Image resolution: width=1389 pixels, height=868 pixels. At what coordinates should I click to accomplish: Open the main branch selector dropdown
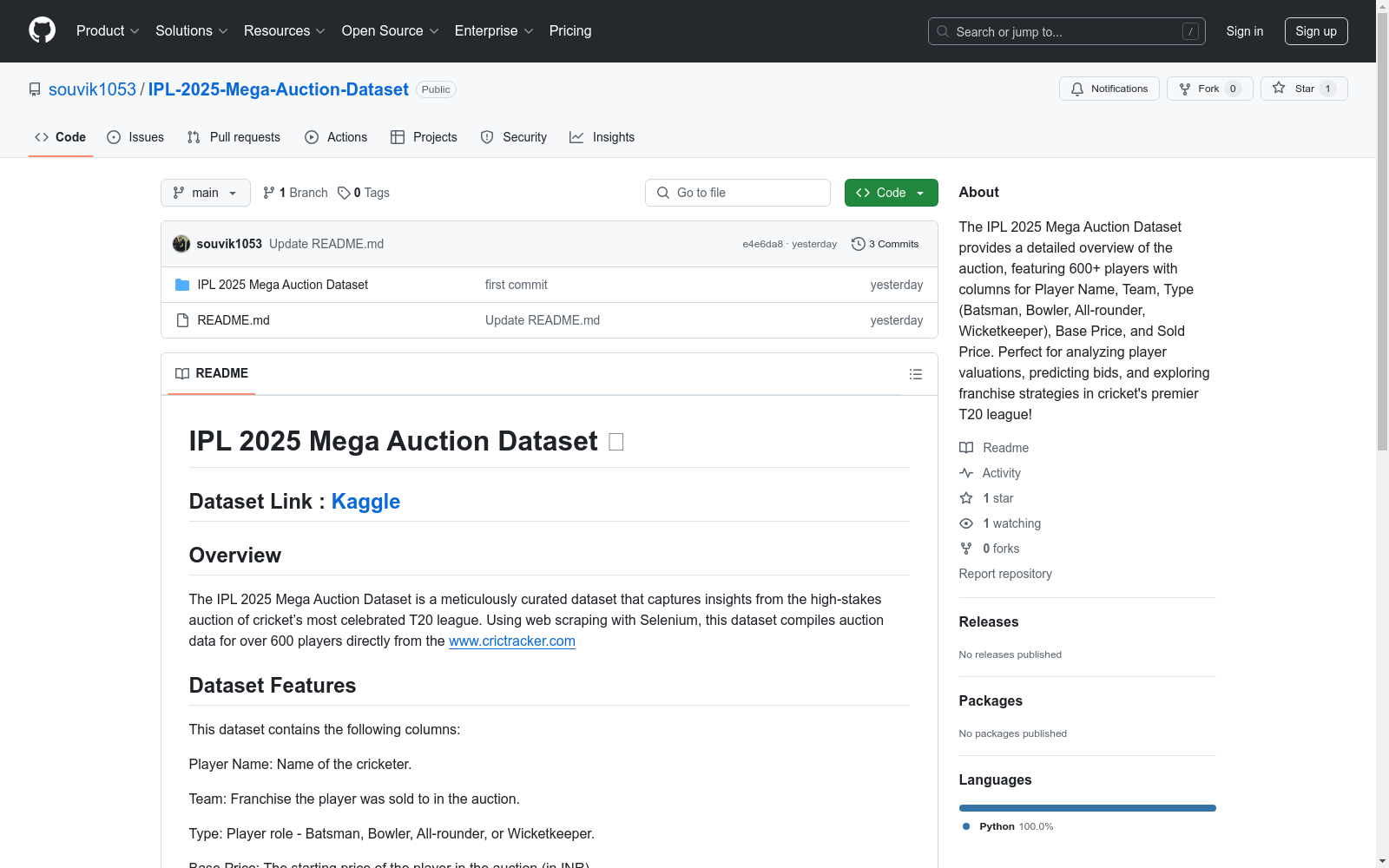206,193
